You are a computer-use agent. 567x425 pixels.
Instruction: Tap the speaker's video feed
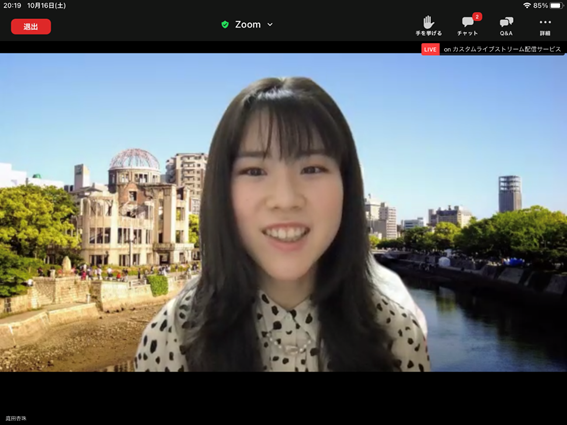284,213
